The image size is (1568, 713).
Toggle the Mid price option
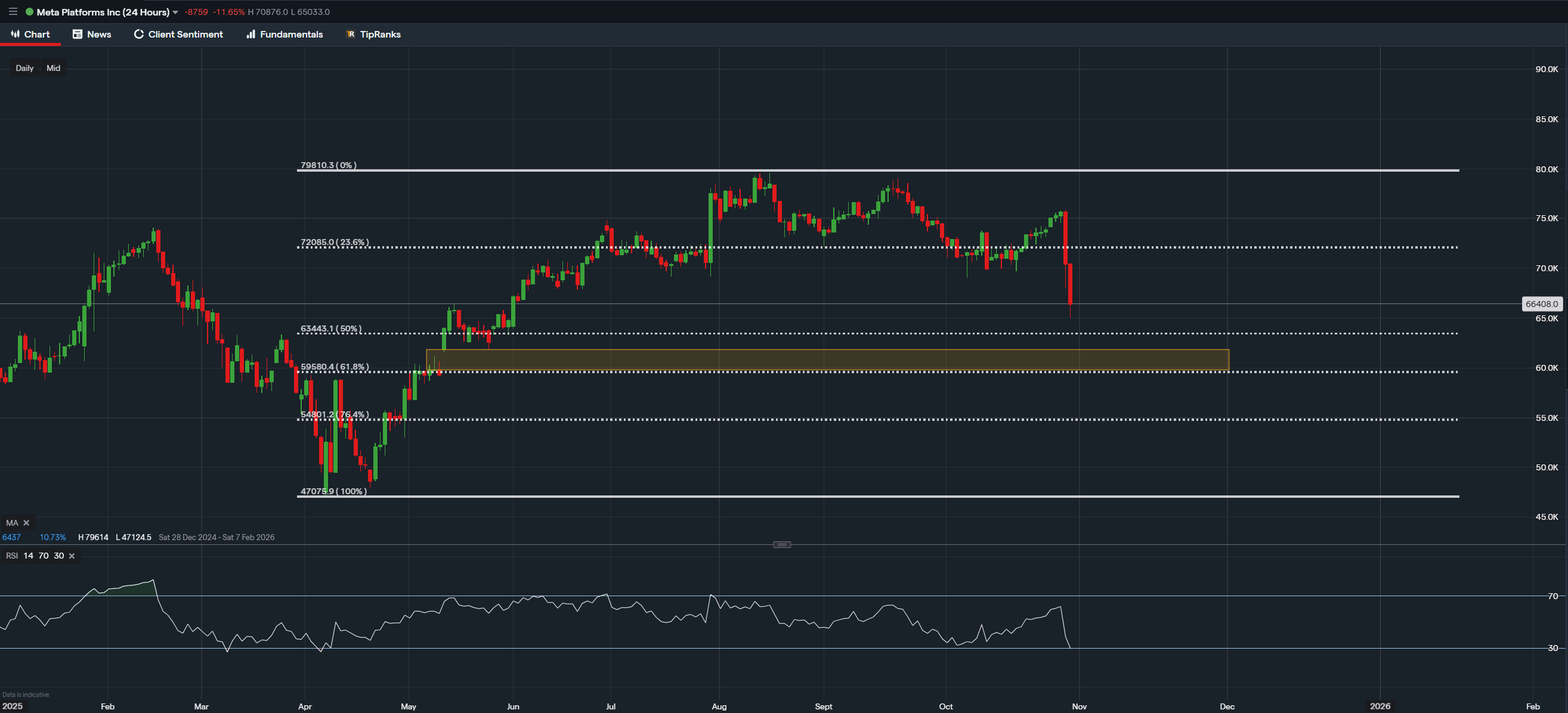pyautogui.click(x=52, y=67)
